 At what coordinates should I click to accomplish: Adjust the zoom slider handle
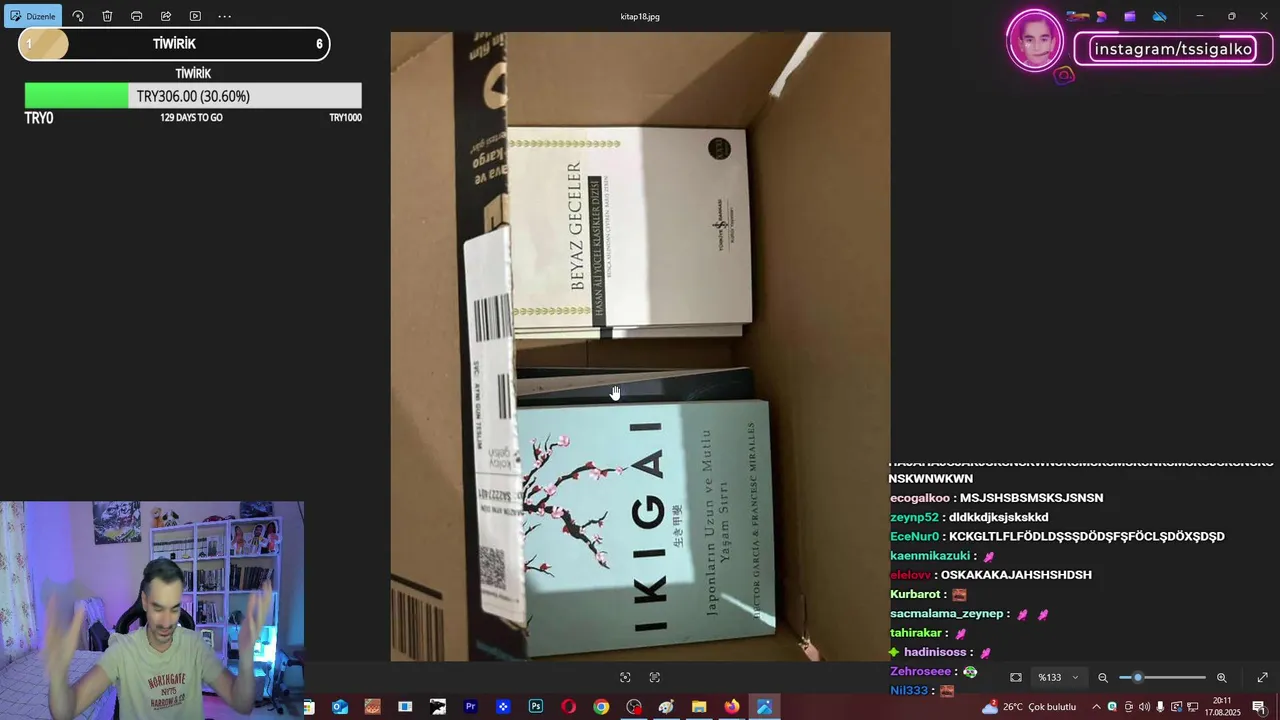click(1137, 677)
